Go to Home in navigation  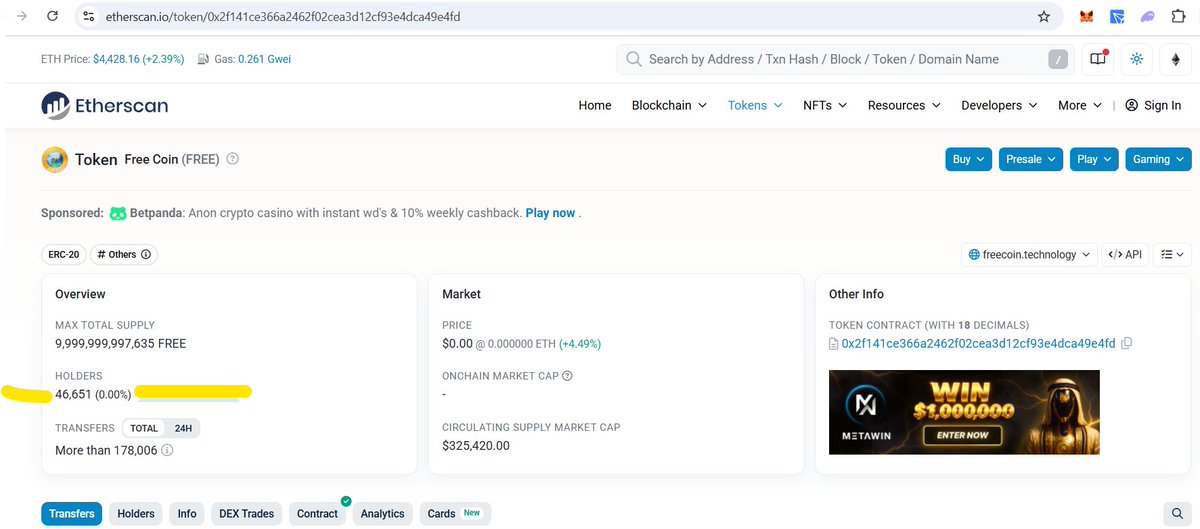click(595, 105)
